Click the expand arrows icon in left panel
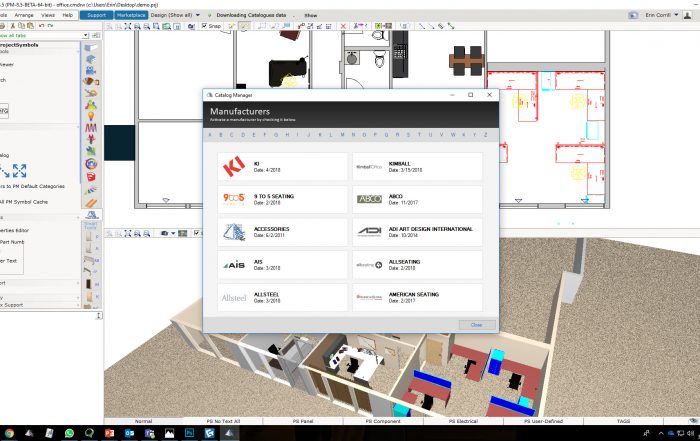This screenshot has height=441, width=700. pyautogui.click(x=19, y=171)
